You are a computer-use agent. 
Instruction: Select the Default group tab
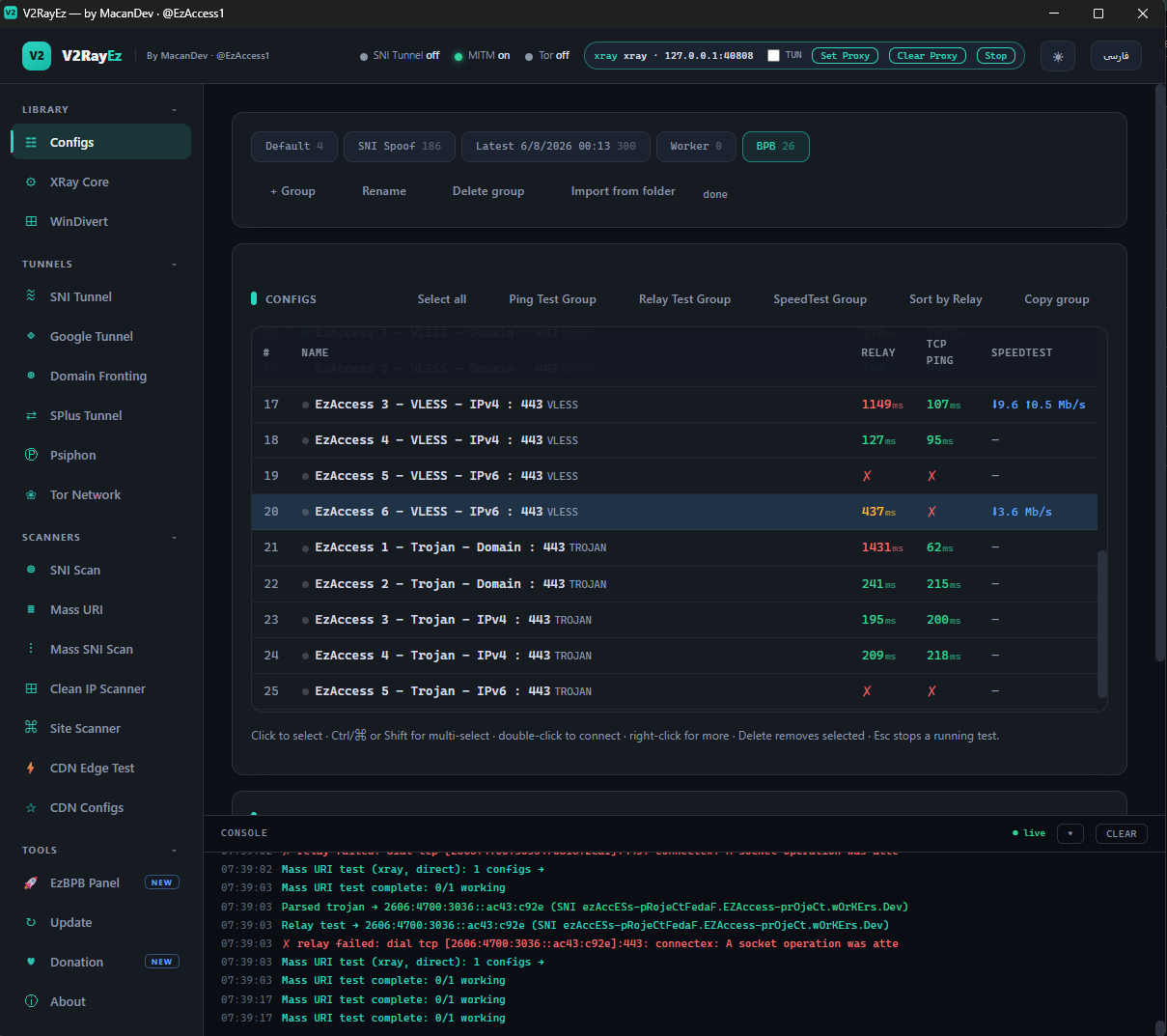tap(294, 146)
